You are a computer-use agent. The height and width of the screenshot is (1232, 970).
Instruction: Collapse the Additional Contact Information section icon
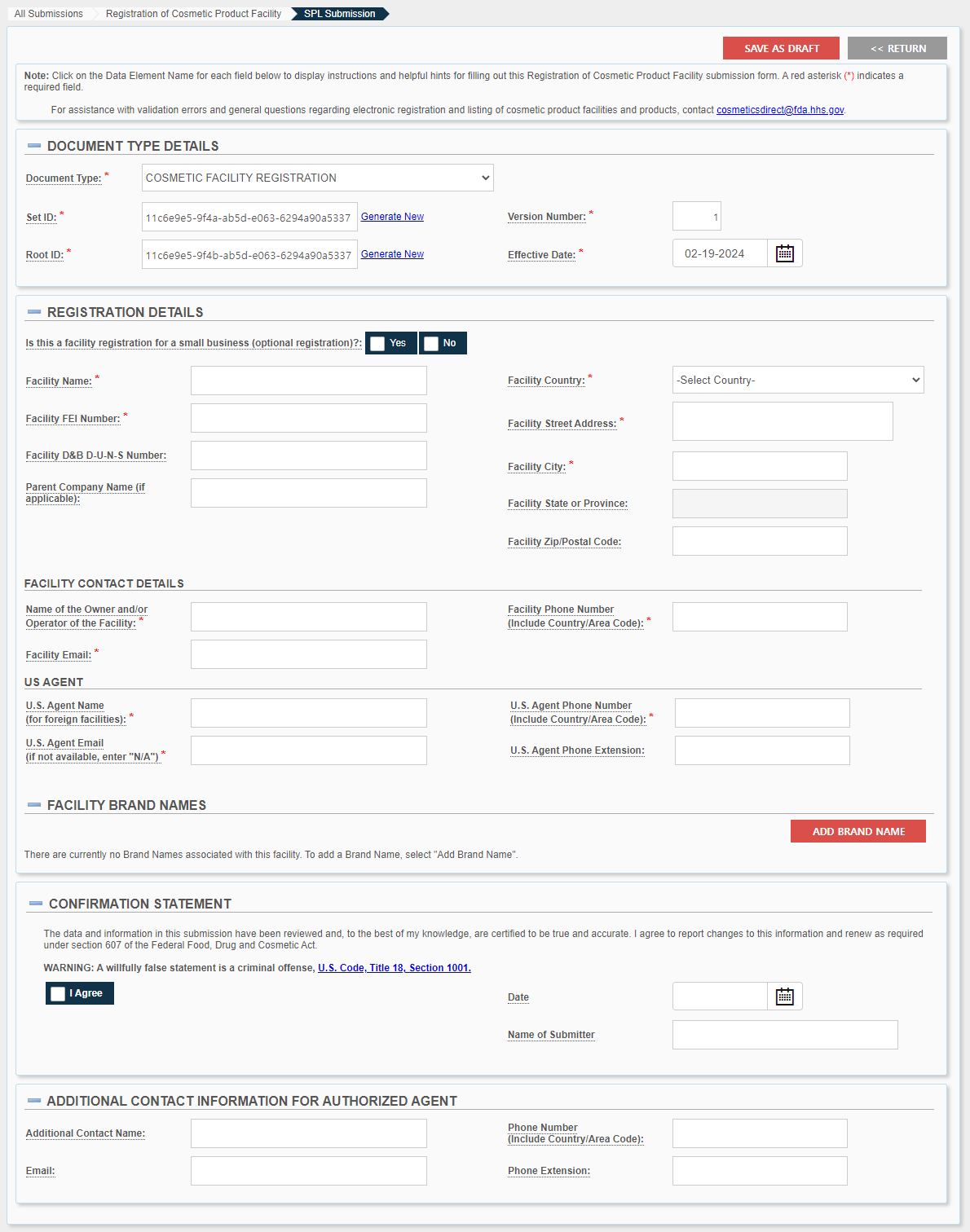point(34,1101)
